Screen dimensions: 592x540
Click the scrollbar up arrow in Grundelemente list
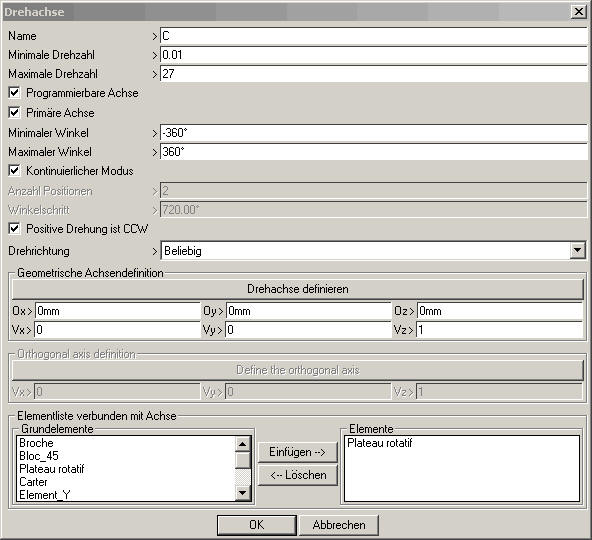tap(242, 444)
